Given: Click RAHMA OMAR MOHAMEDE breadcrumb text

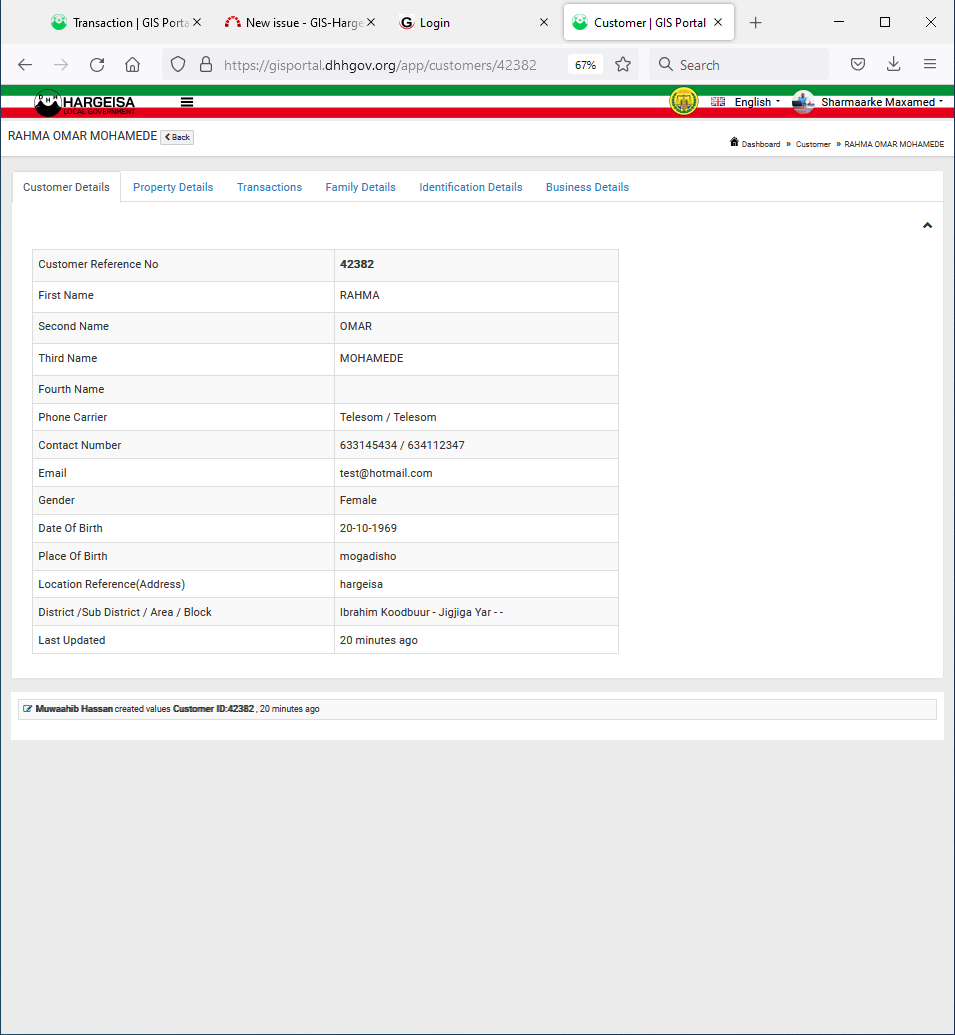Looking at the screenshot, I should (894, 144).
